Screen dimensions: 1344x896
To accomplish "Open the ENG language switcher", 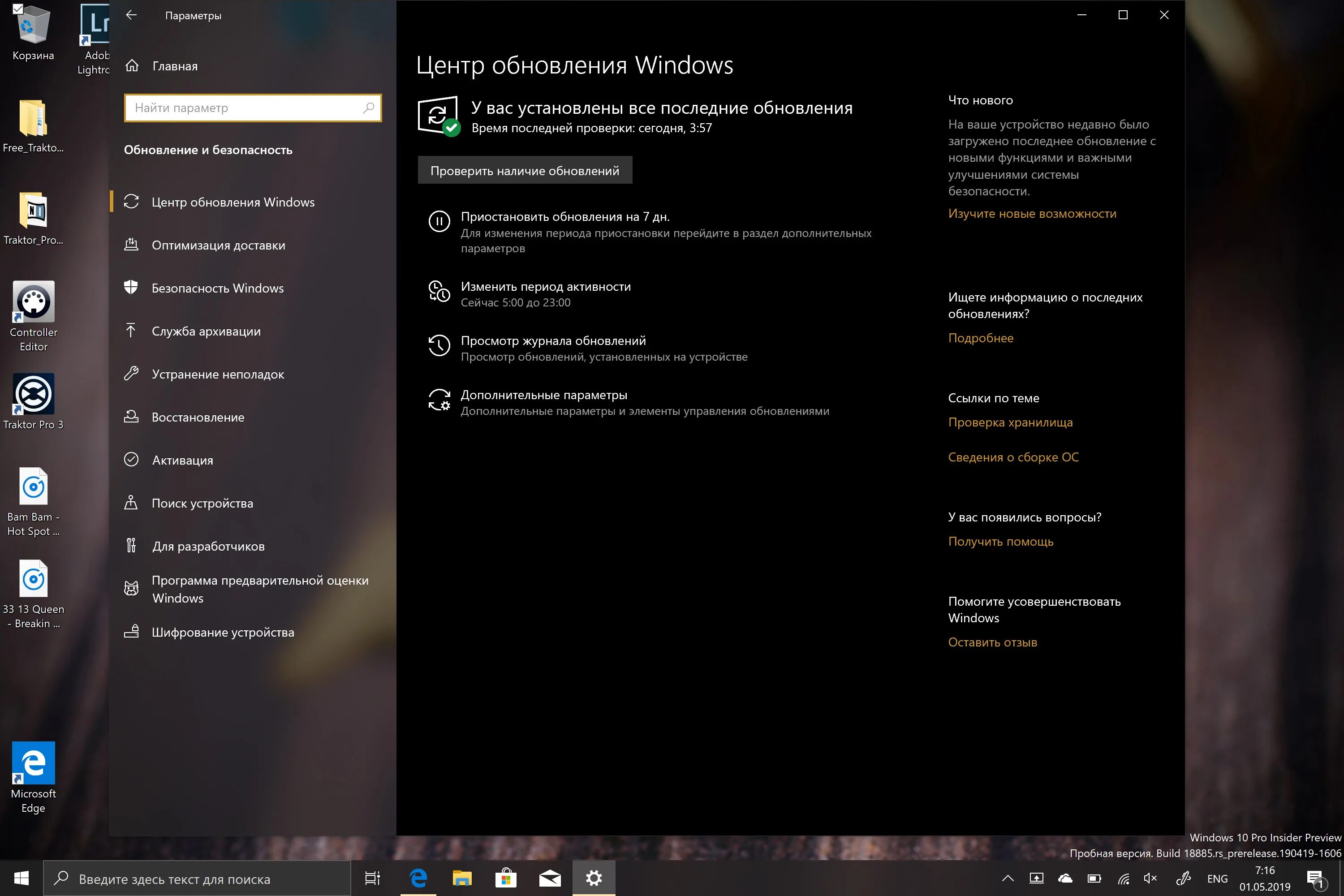I will click(x=1218, y=878).
